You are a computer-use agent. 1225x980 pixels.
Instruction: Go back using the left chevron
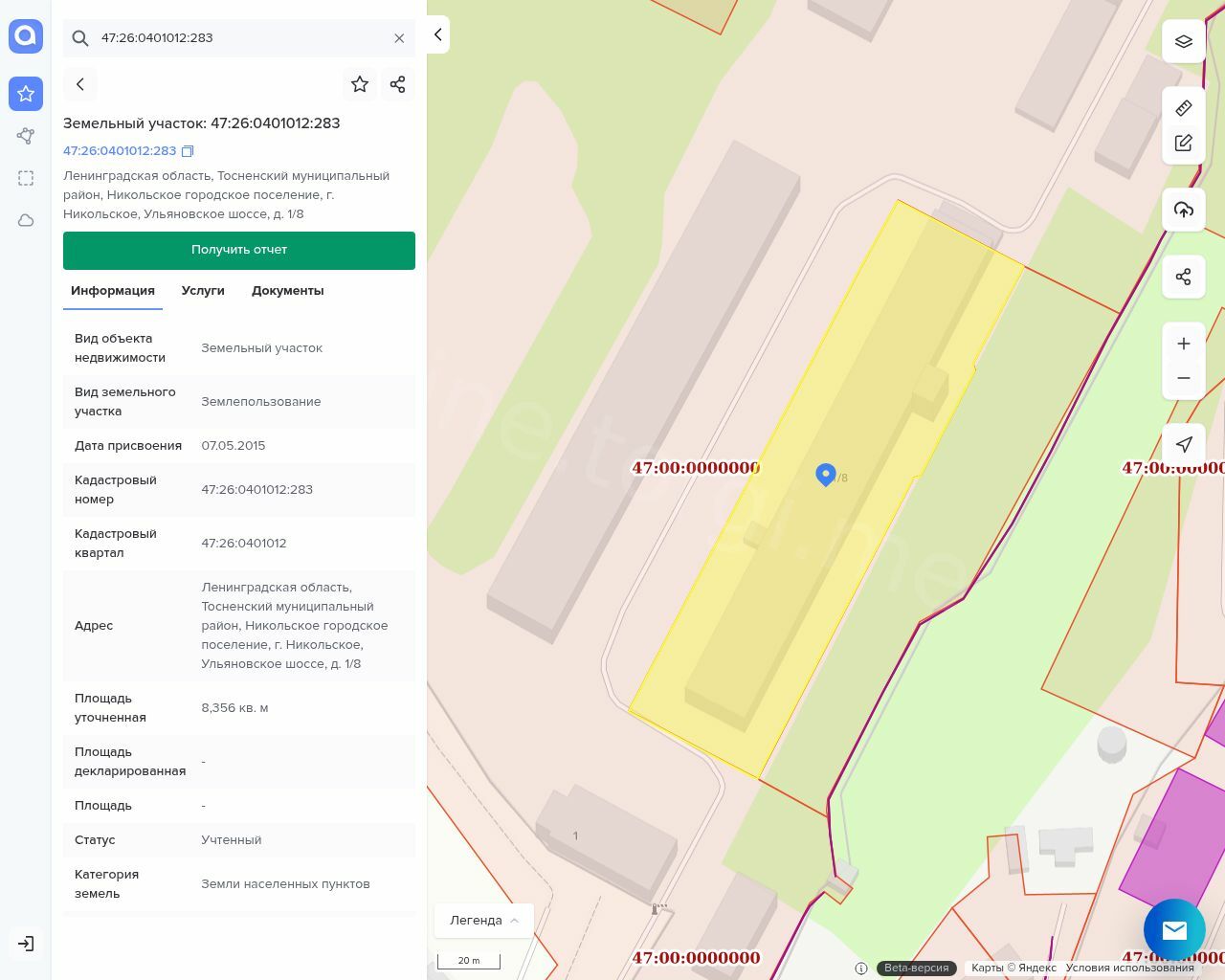pyautogui.click(x=80, y=84)
